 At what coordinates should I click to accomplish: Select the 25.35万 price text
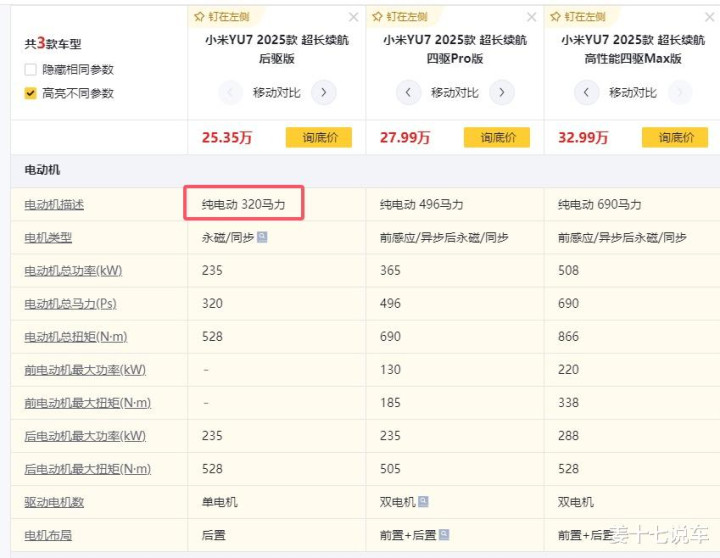pyautogui.click(x=227, y=137)
